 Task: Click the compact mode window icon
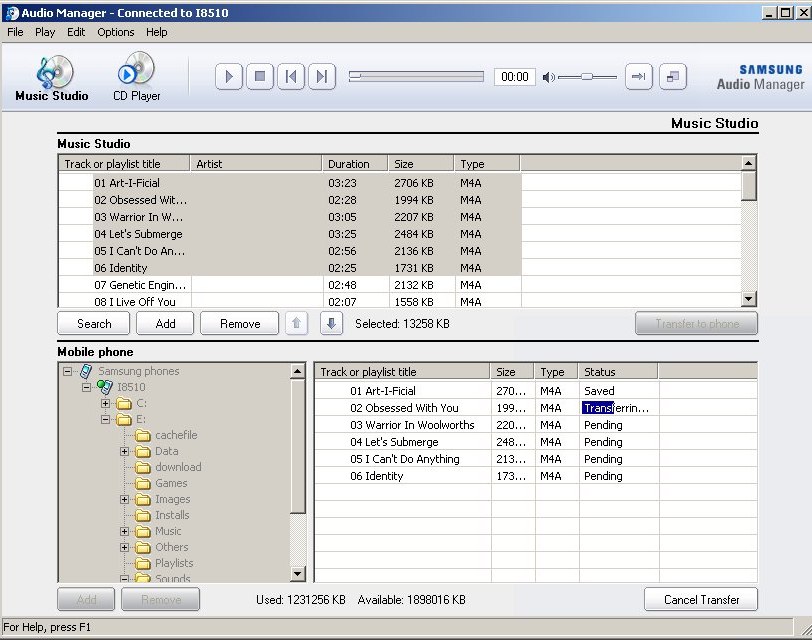pyautogui.click(x=673, y=77)
